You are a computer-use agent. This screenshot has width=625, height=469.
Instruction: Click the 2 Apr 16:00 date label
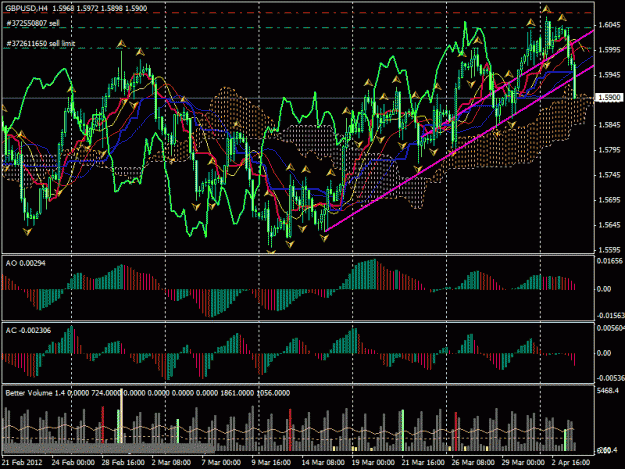571,462
